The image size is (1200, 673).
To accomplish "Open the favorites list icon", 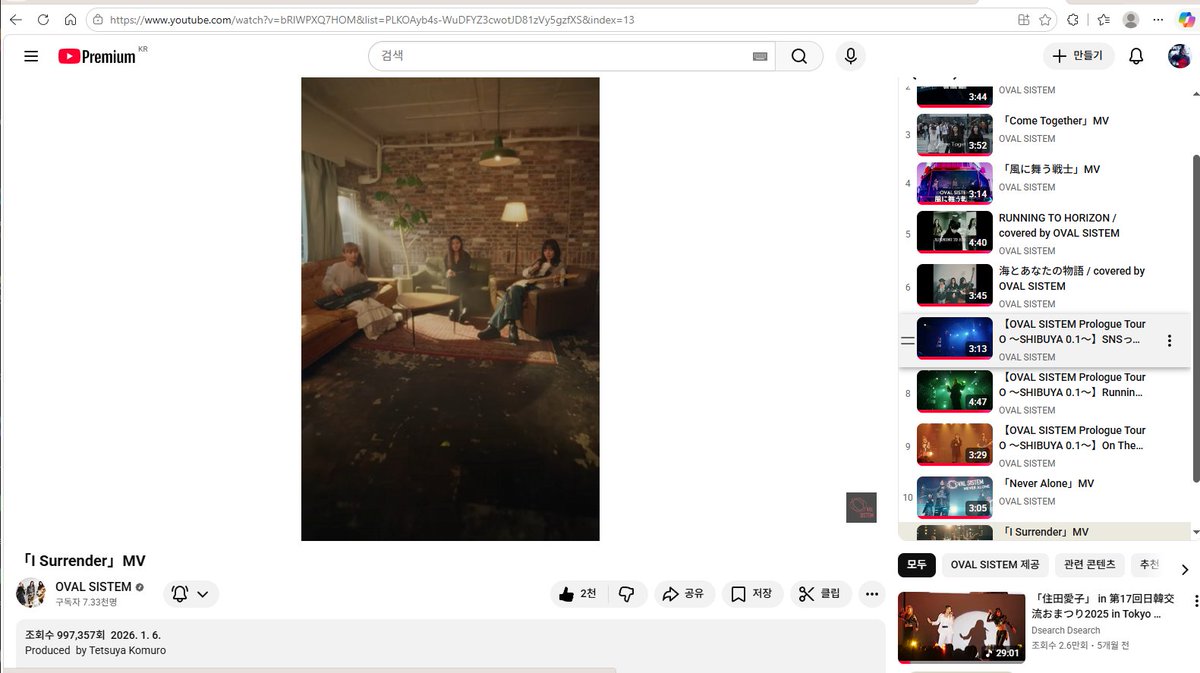I will tap(1103, 20).
